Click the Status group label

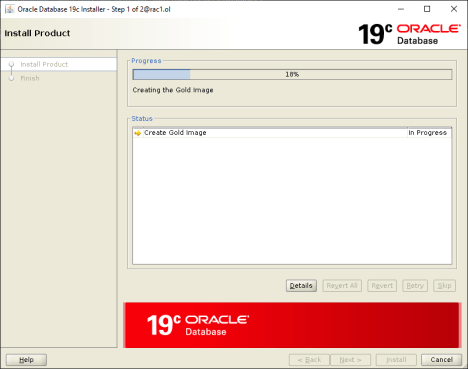(x=142, y=119)
